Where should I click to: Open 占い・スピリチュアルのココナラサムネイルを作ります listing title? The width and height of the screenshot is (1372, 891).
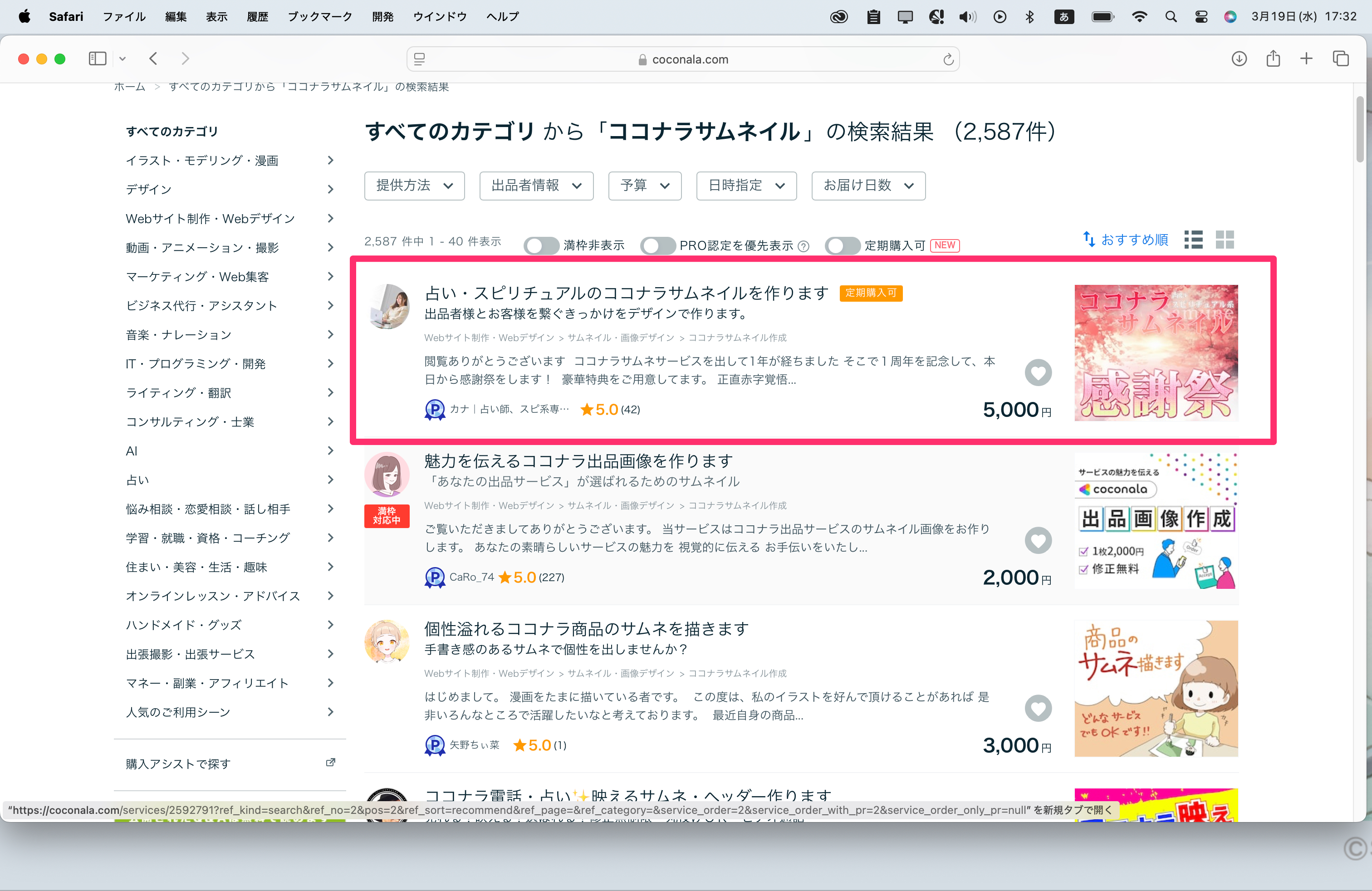click(x=627, y=294)
